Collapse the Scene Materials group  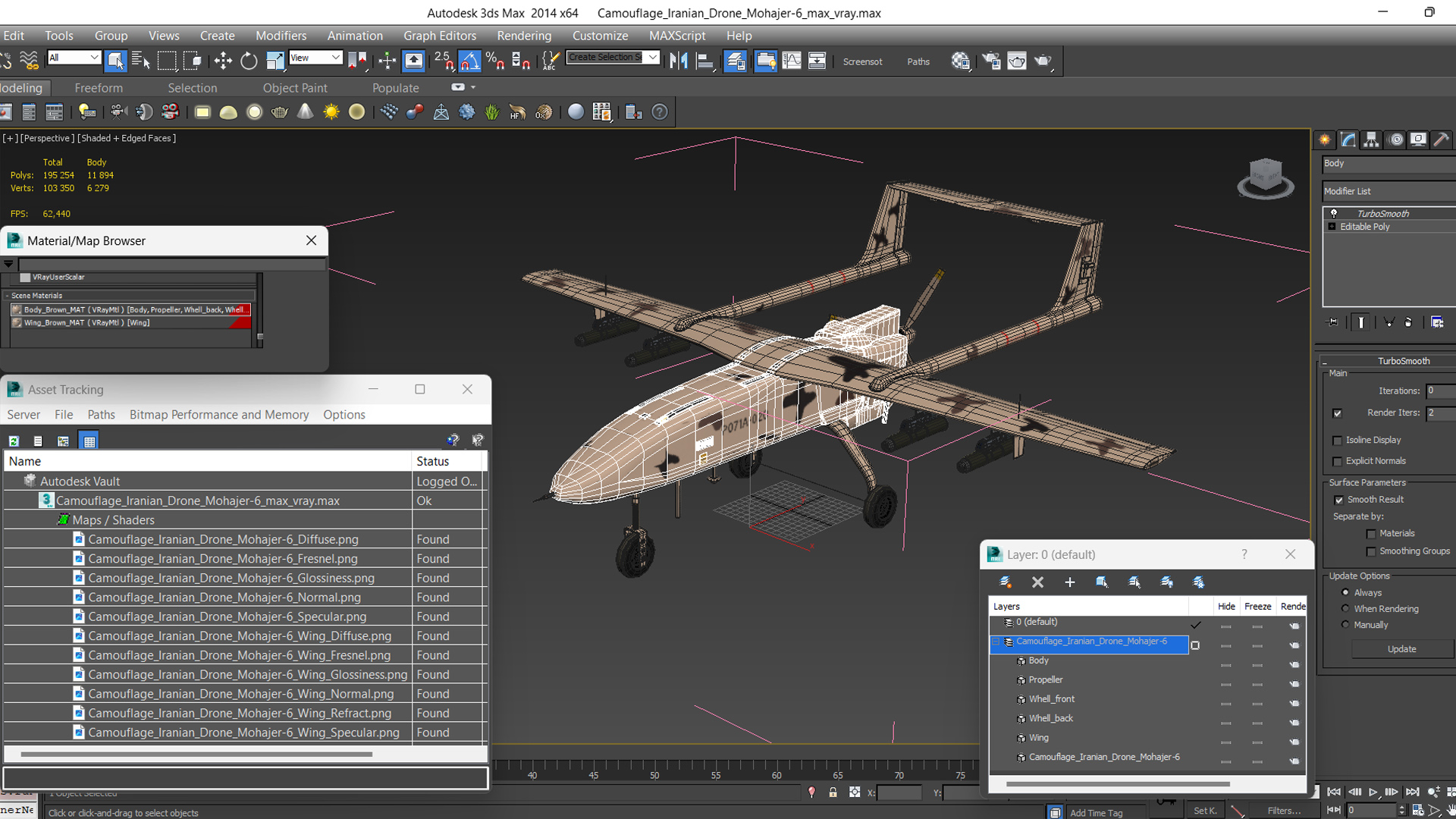click(x=7, y=296)
